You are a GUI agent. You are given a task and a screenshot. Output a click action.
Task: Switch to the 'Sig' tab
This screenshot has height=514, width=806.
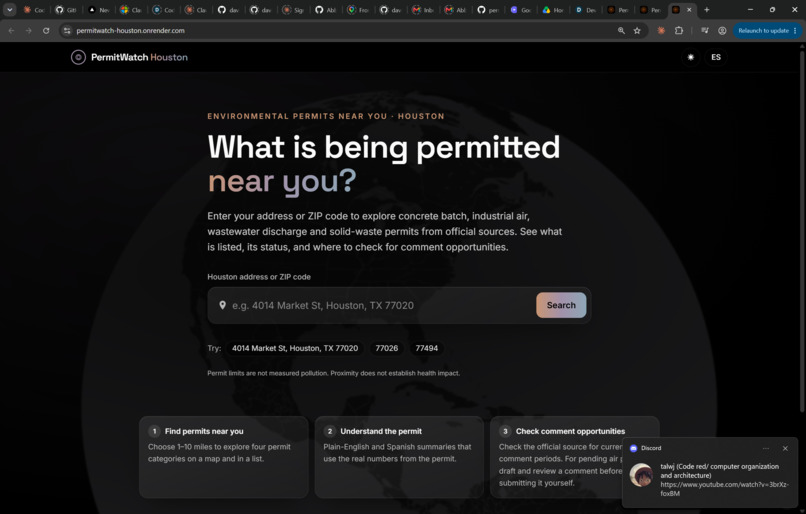coord(292,10)
